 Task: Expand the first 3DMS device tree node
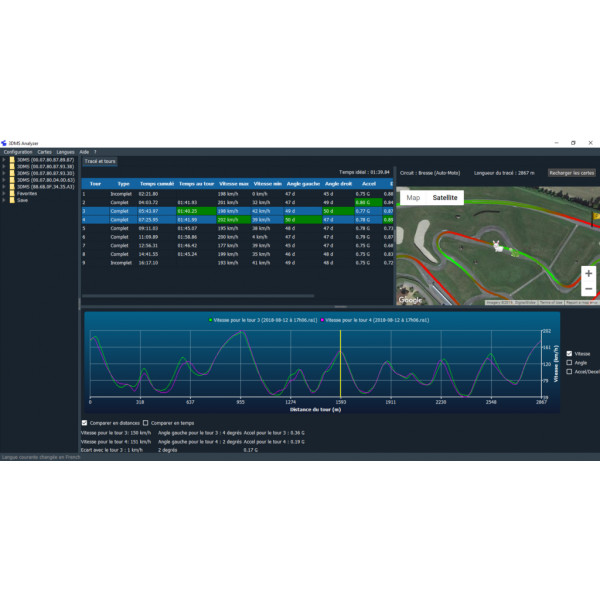click(x=4, y=159)
